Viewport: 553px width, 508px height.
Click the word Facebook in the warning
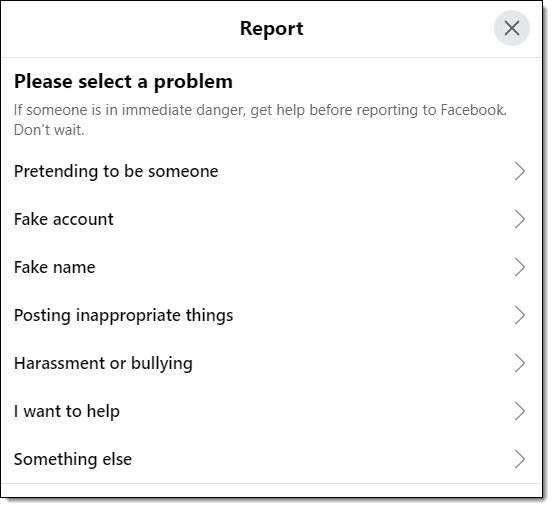[x=473, y=110]
